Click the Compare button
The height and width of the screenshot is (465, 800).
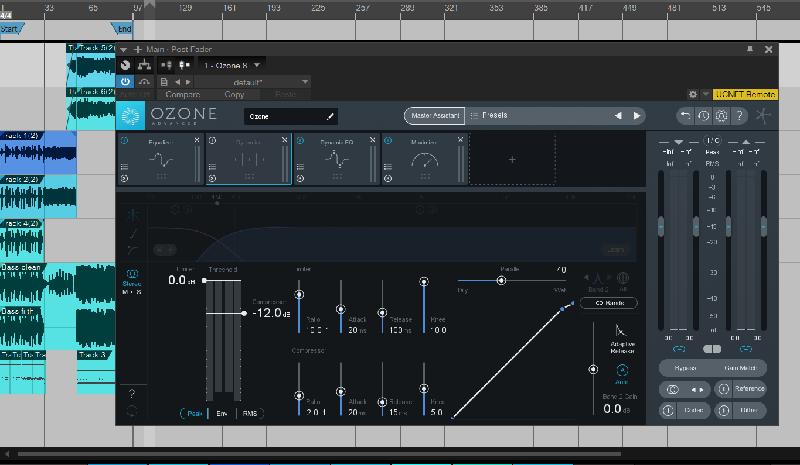tap(182, 94)
